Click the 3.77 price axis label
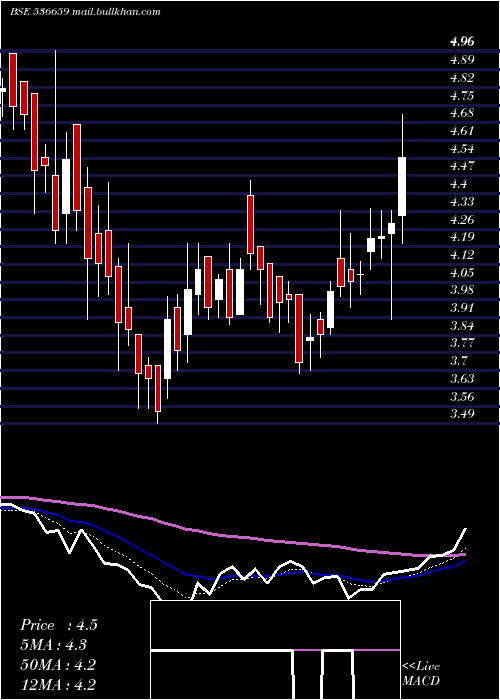Image resolution: width=500 pixels, height=700 pixels. click(462, 343)
